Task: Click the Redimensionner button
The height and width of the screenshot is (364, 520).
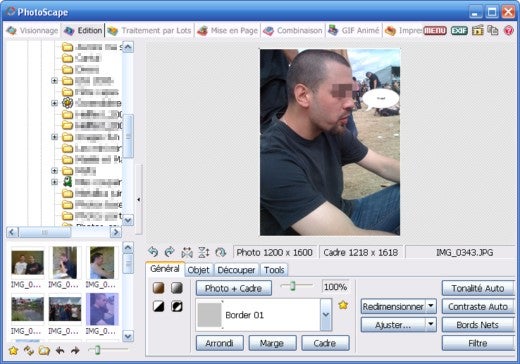Action: 393,306
